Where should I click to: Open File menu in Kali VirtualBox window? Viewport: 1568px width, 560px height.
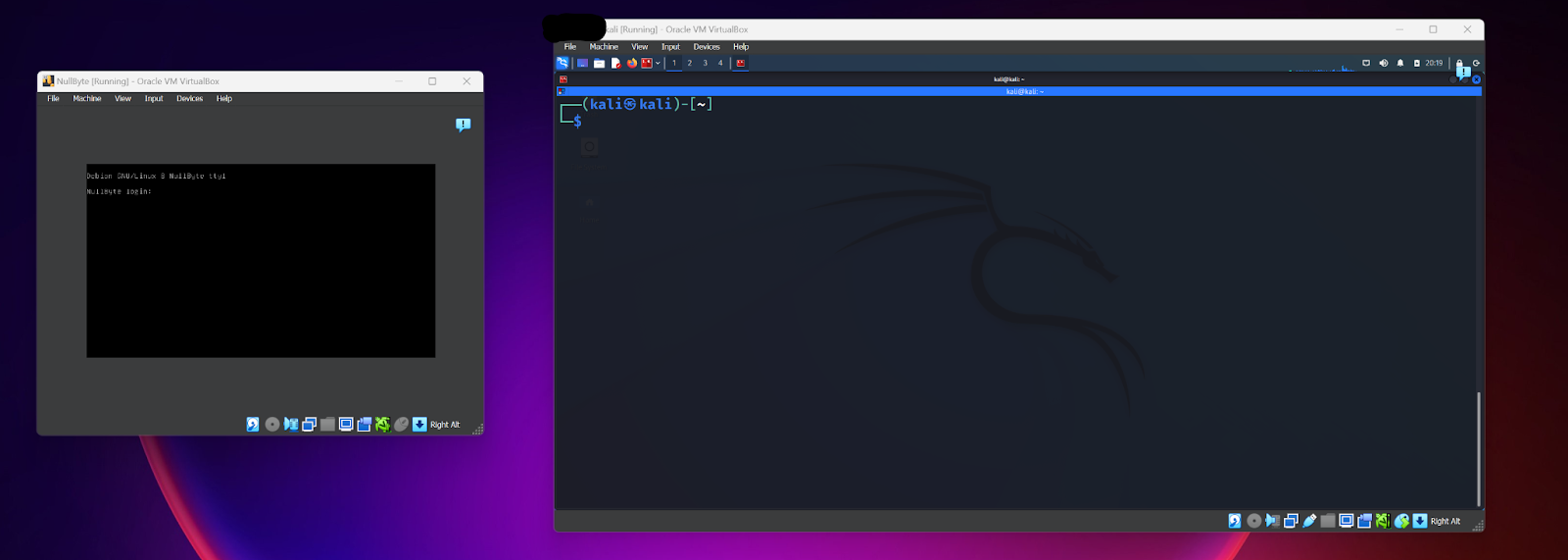569,46
